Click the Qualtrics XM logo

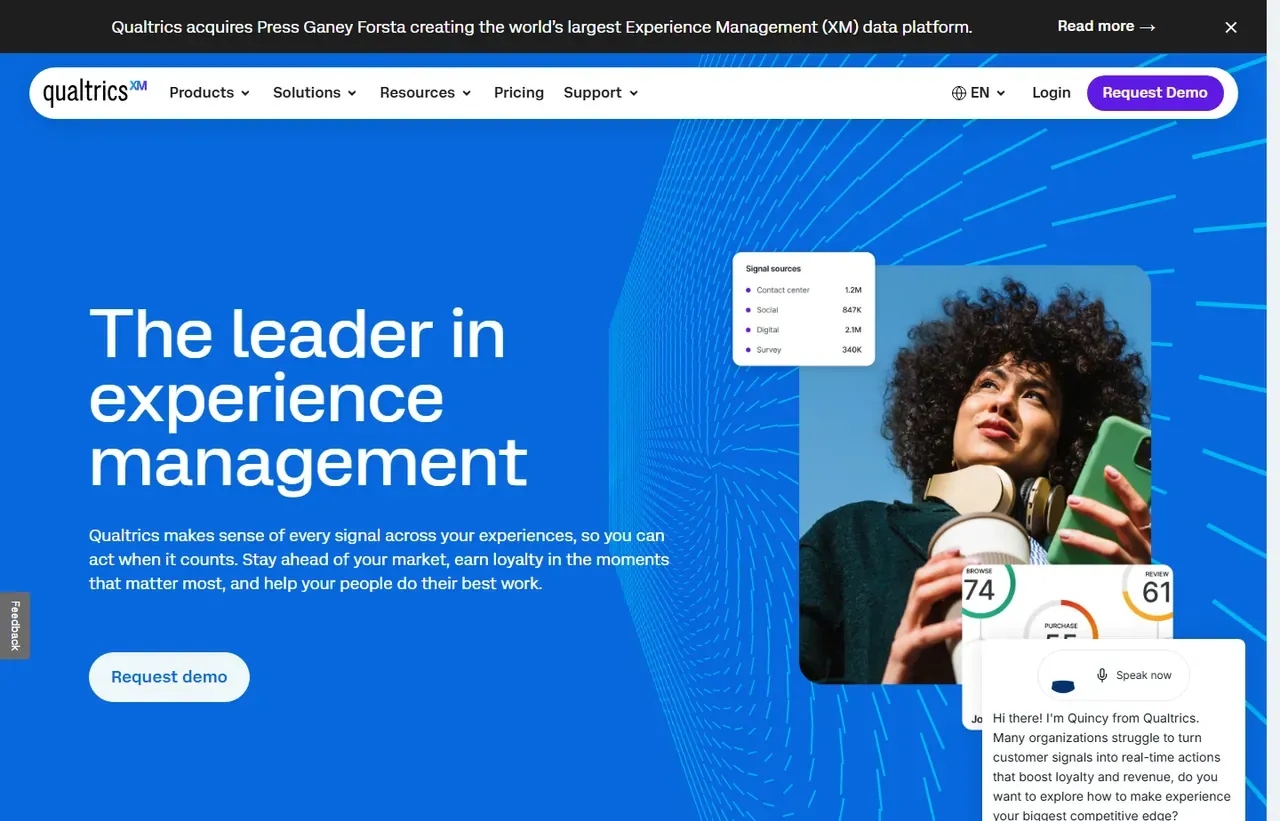95,92
